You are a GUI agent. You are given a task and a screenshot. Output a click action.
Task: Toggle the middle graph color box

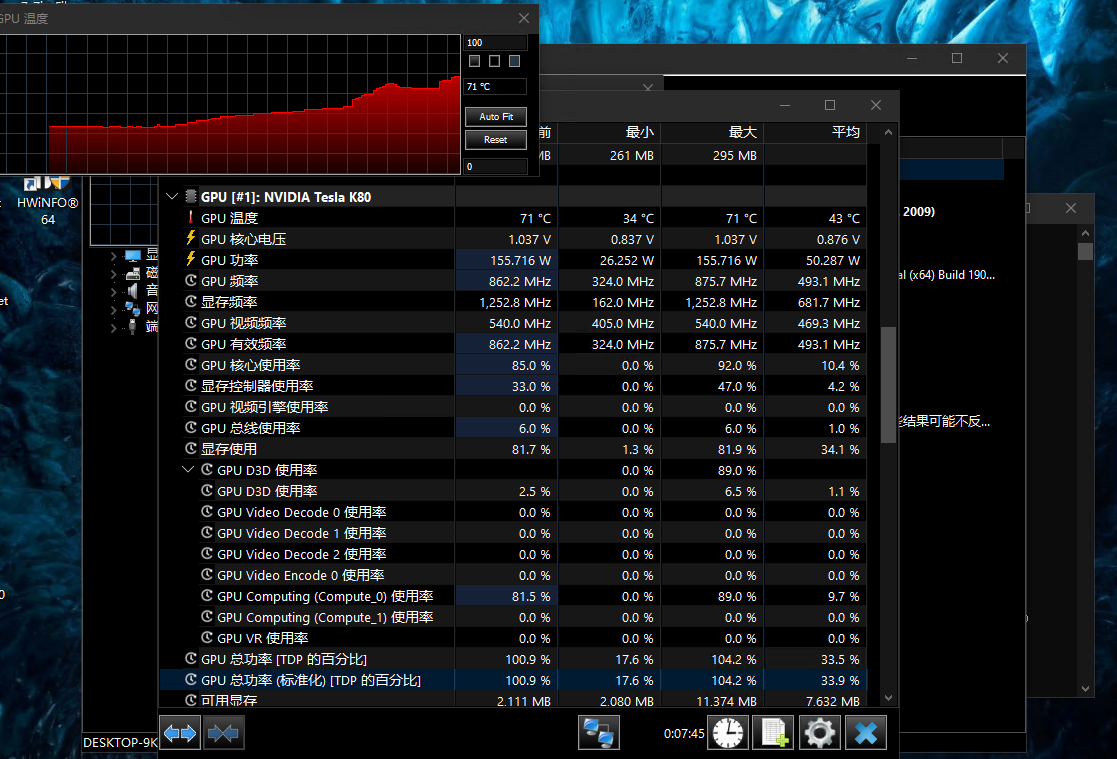(494, 62)
